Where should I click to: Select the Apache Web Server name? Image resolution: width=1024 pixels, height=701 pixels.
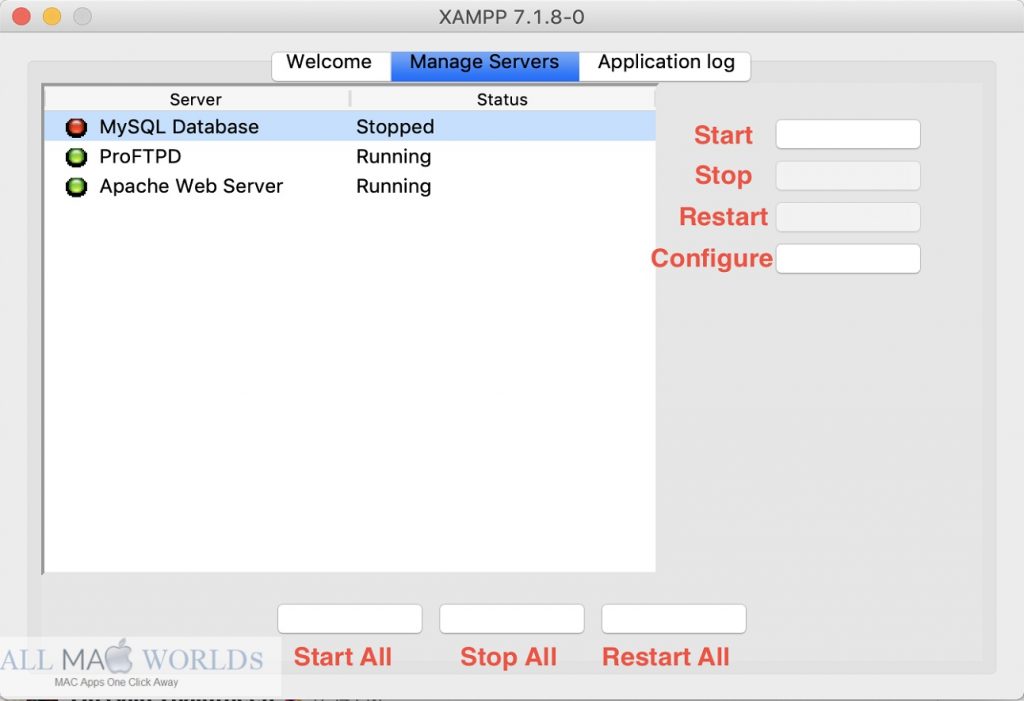click(x=191, y=186)
